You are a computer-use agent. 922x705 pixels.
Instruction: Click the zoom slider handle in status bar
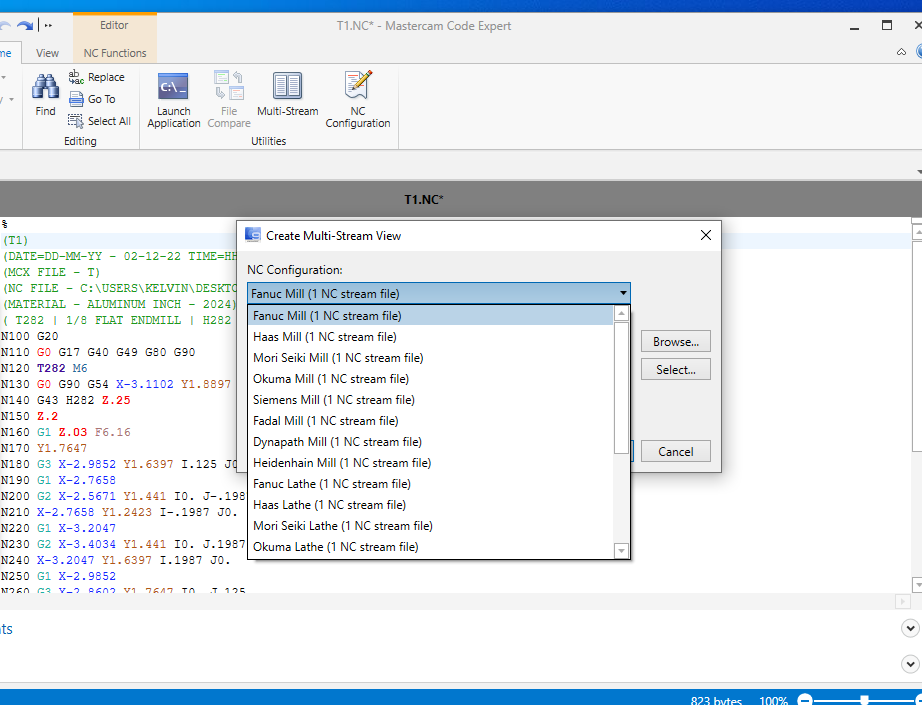[x=864, y=700]
